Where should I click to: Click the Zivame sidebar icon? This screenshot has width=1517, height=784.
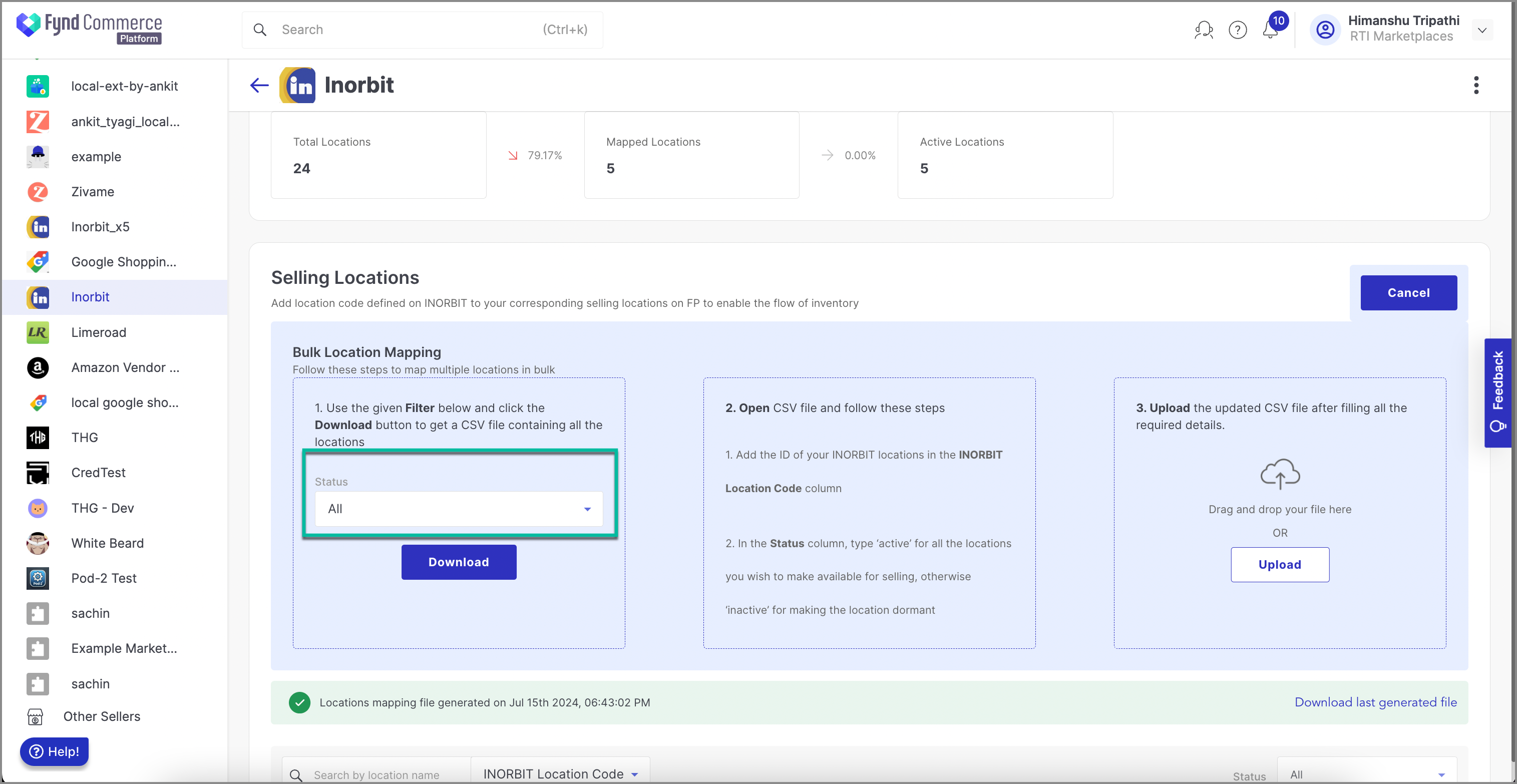click(38, 192)
